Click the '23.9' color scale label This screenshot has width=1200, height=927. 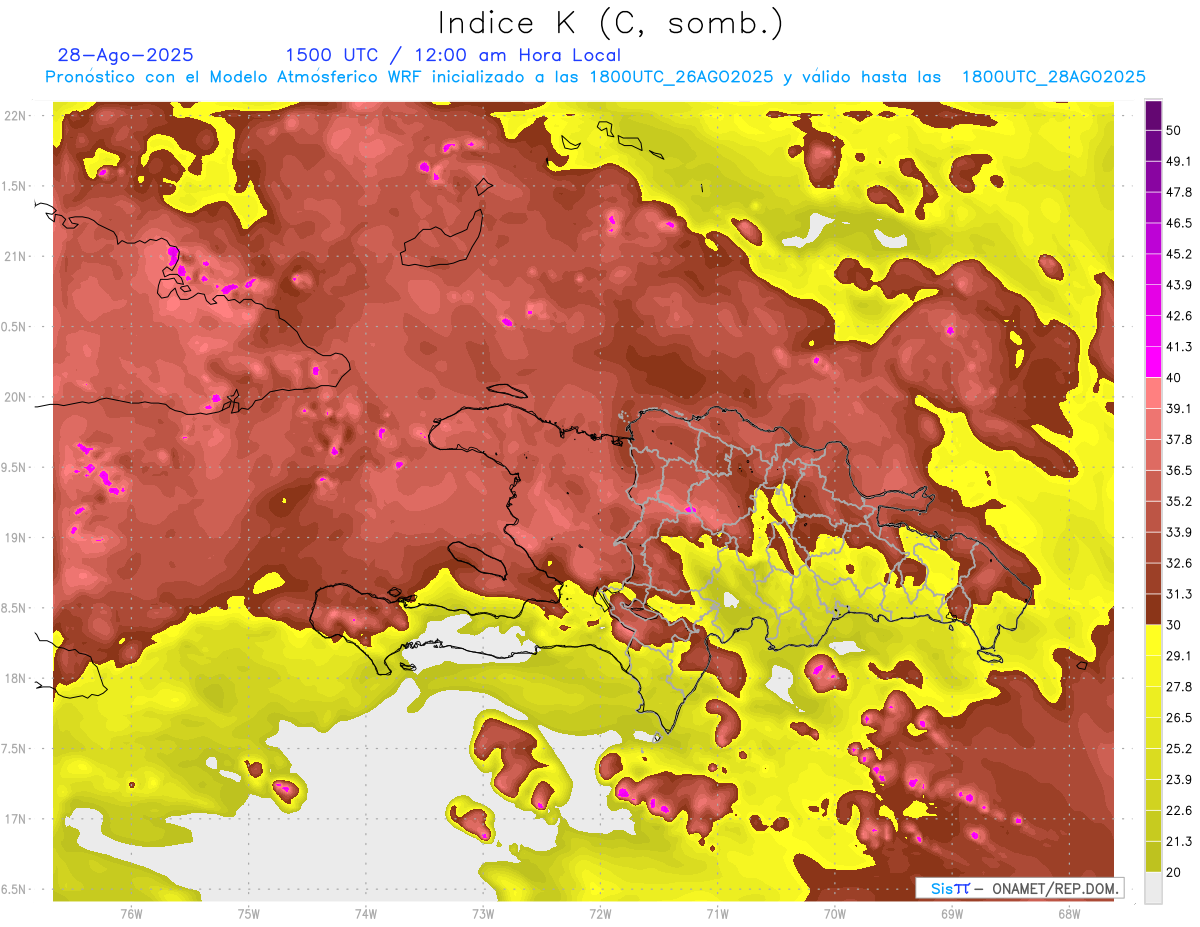1180,780
